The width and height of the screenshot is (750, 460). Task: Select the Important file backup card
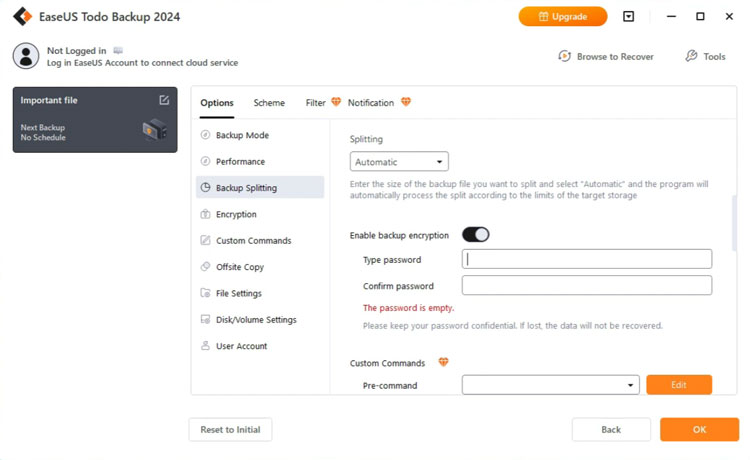[x=95, y=120]
